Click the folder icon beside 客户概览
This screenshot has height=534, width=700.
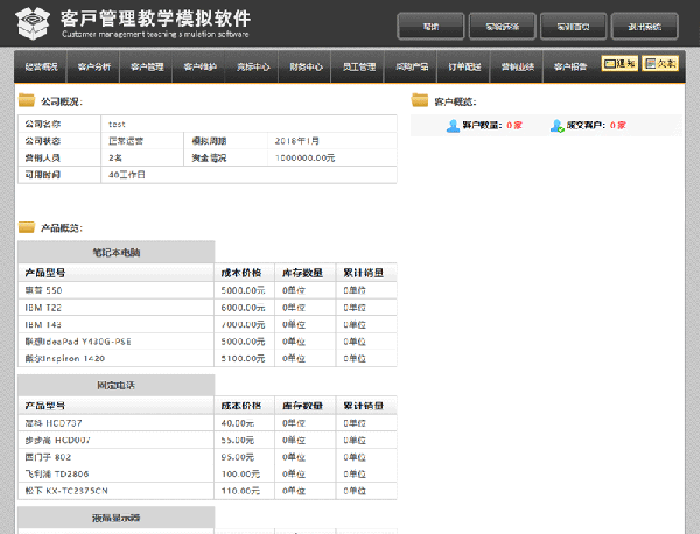pos(420,101)
